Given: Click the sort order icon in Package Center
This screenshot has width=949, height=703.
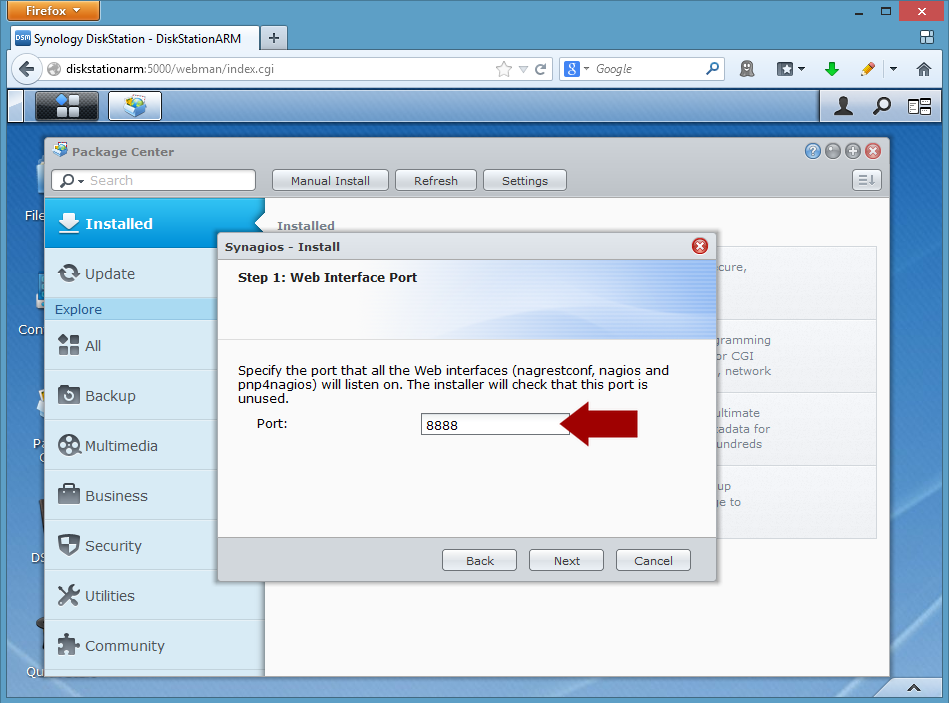Looking at the screenshot, I should (x=867, y=180).
